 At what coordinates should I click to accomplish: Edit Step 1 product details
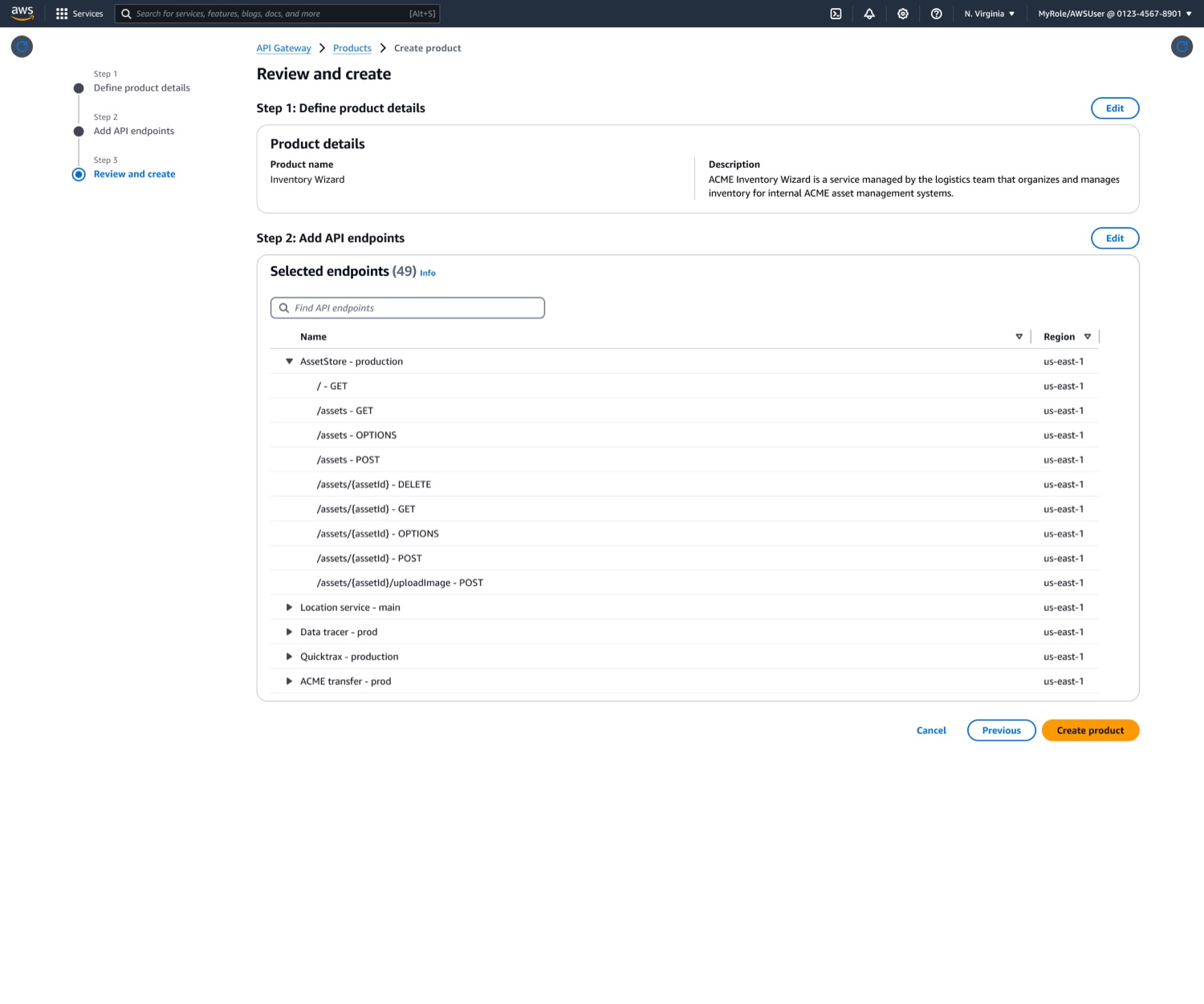[x=1115, y=108]
